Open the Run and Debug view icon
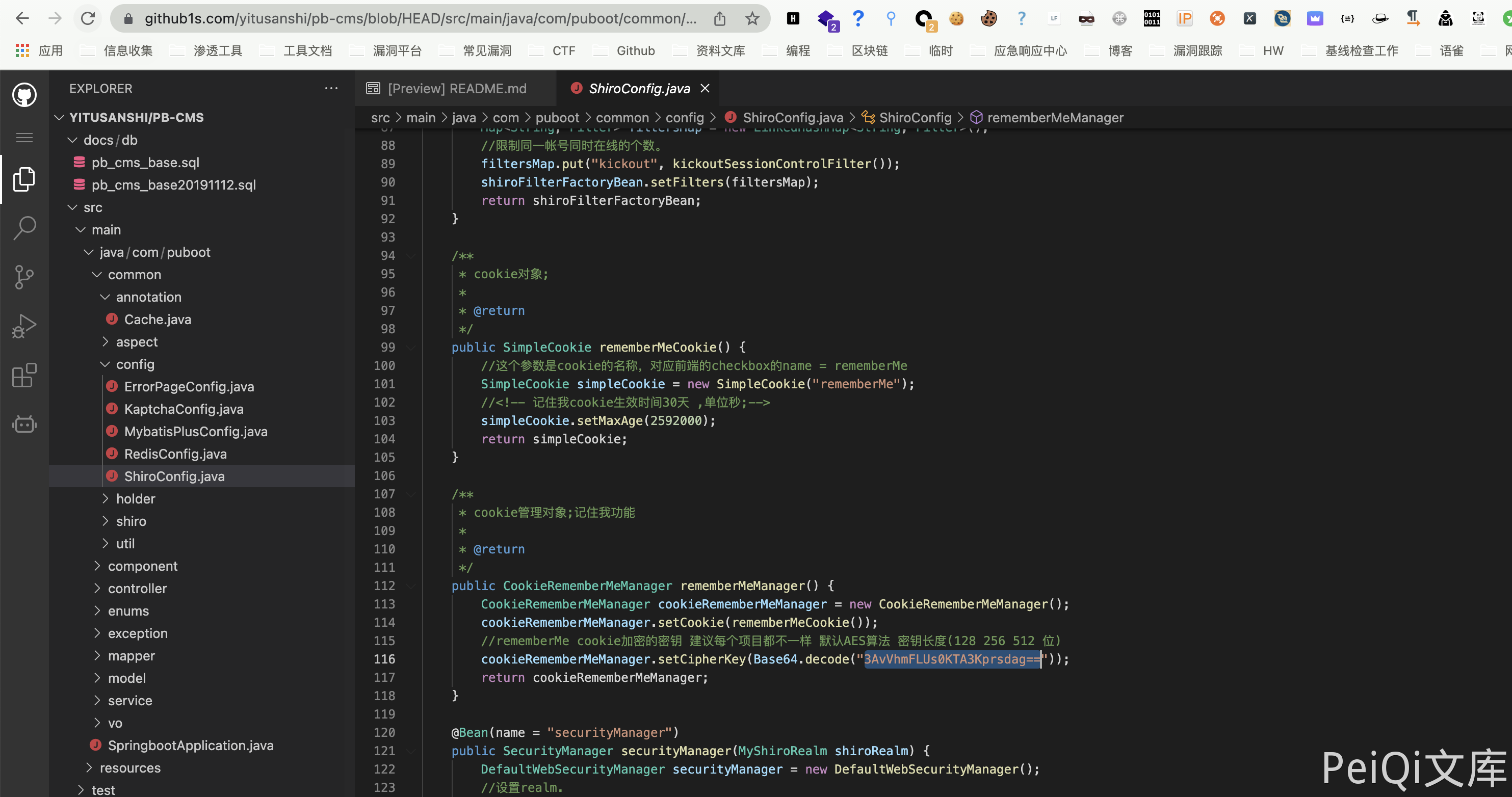This screenshot has width=1512, height=797. tap(24, 326)
